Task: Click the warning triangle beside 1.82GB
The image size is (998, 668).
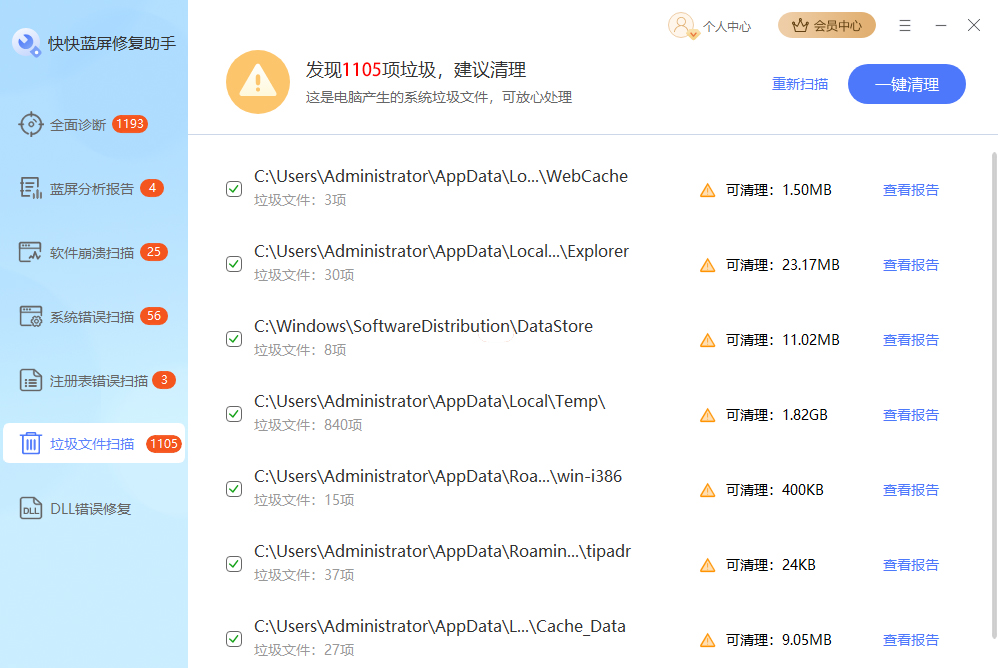Action: (707, 415)
